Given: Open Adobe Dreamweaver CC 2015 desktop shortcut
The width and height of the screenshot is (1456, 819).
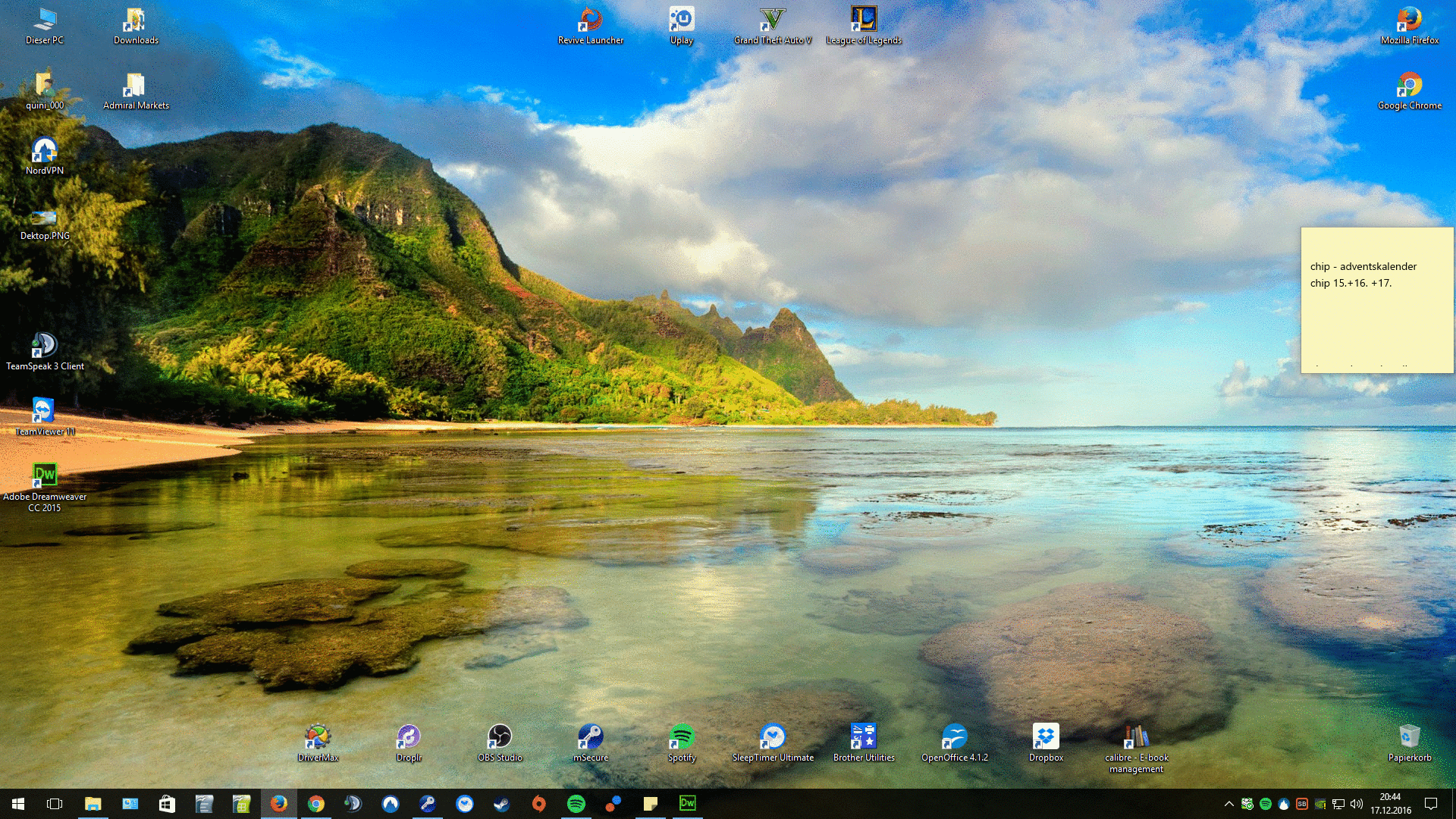Looking at the screenshot, I should tap(45, 488).
